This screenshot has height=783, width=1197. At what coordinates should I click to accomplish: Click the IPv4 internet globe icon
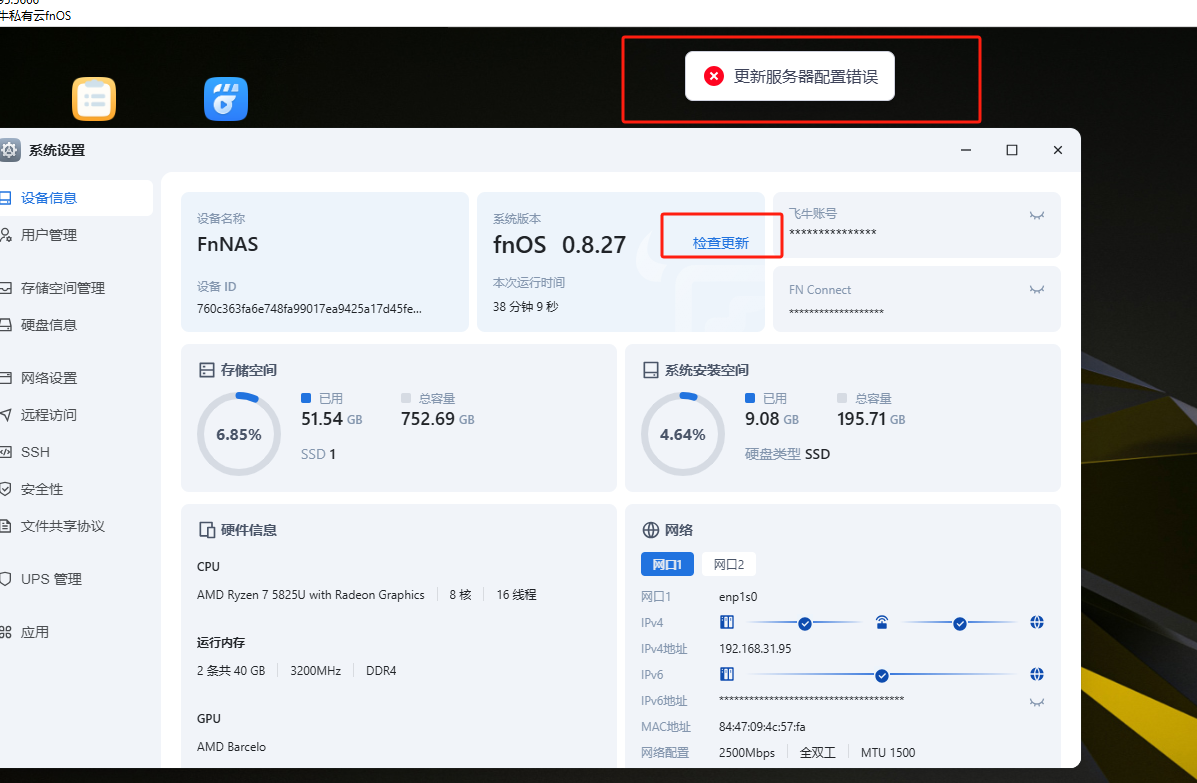tap(1037, 622)
